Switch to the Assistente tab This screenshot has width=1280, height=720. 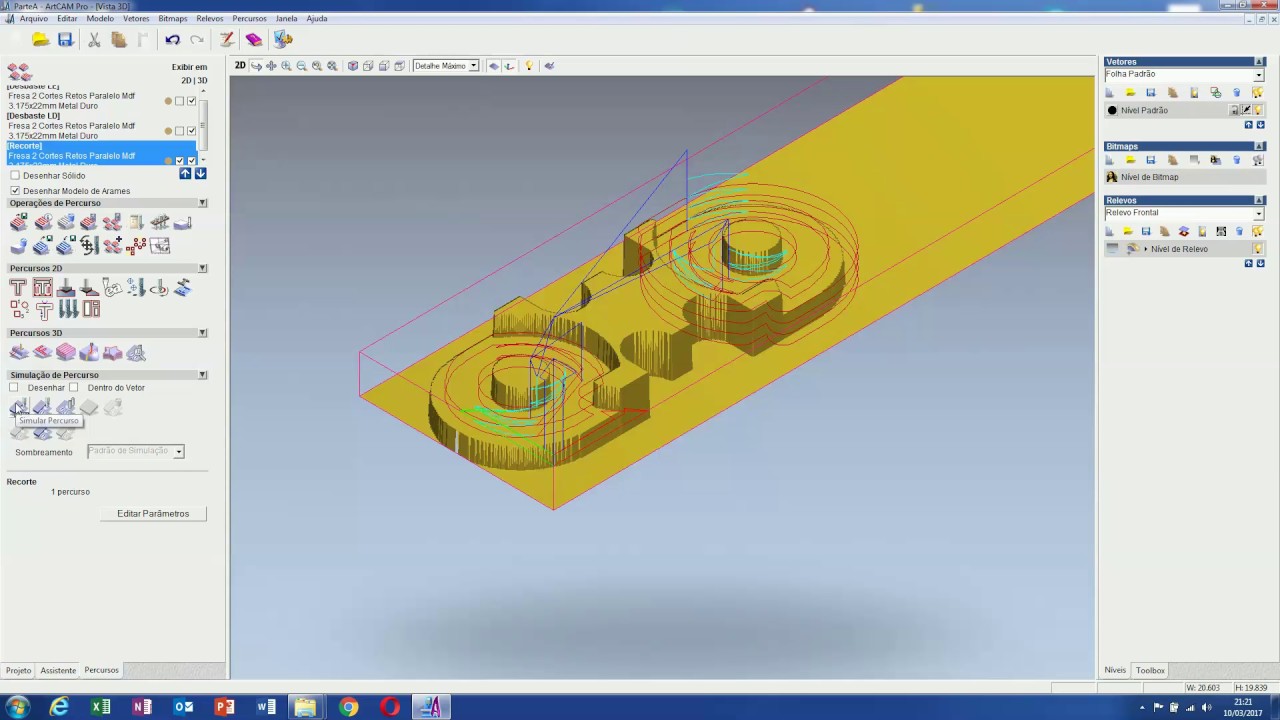pyautogui.click(x=58, y=671)
